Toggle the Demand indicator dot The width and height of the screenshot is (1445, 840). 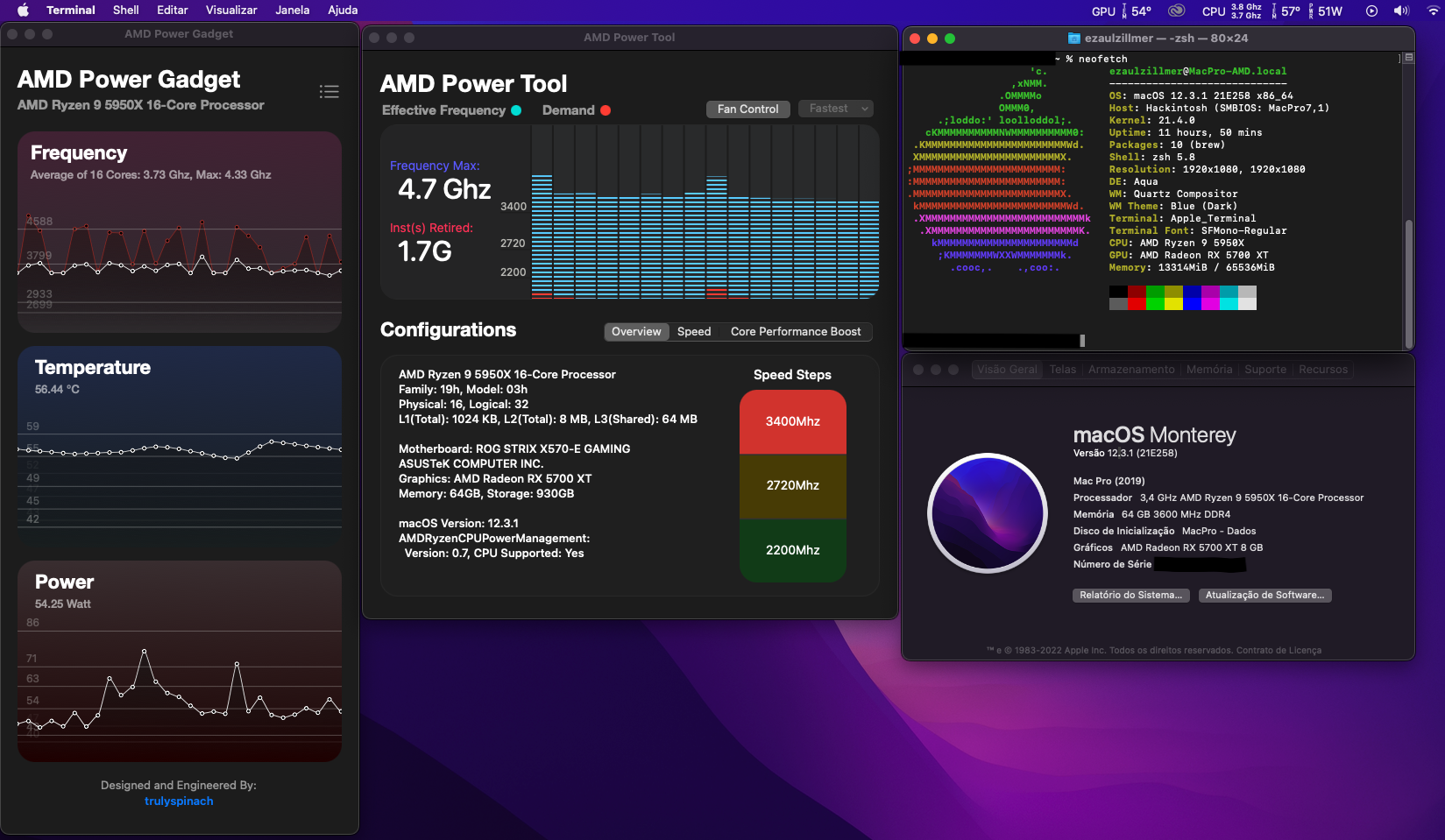(606, 110)
